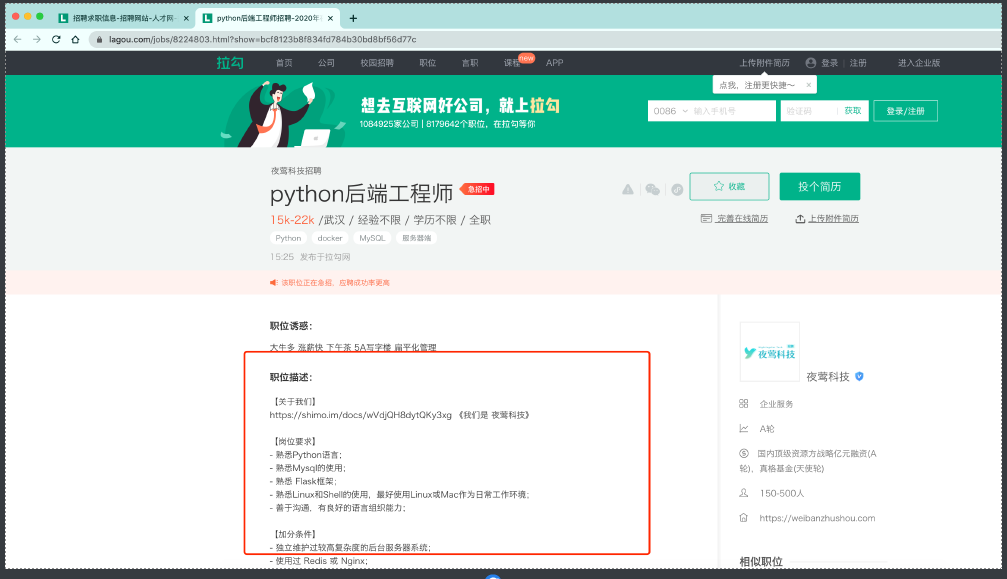Click the 登录 link in the top bar
Image resolution: width=1007 pixels, height=579 pixels.
830,63
